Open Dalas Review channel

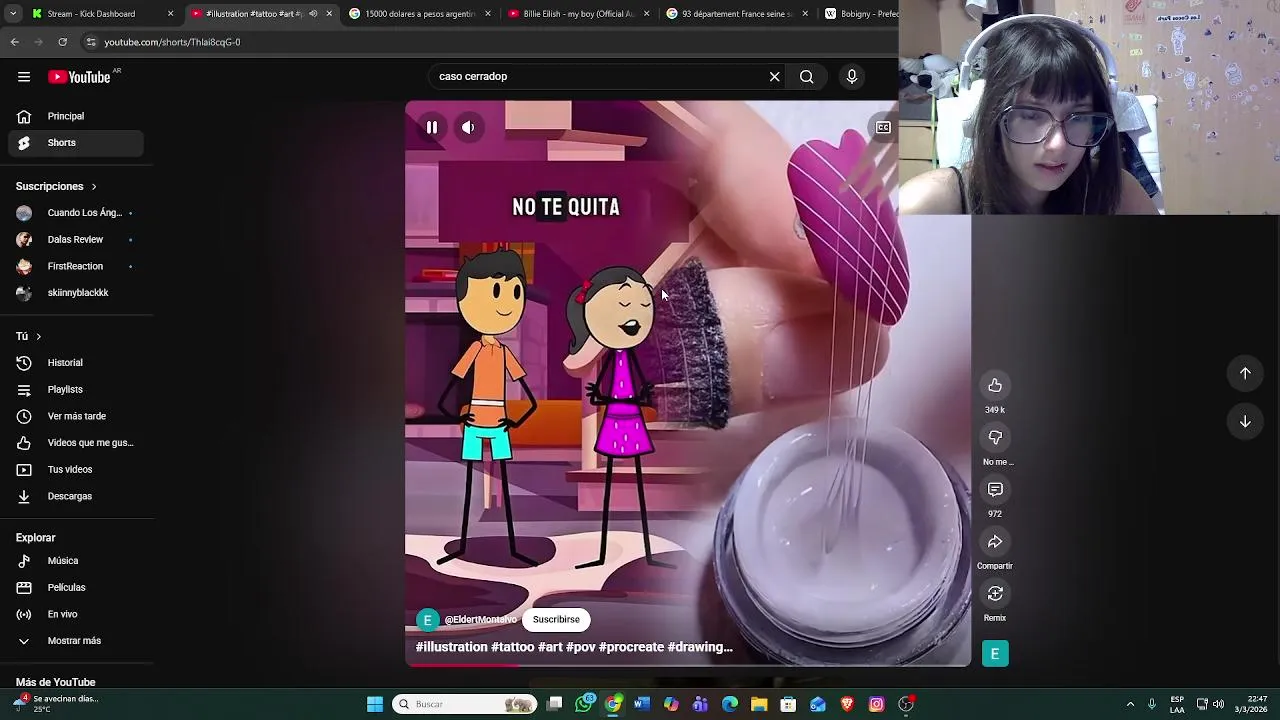click(x=76, y=240)
